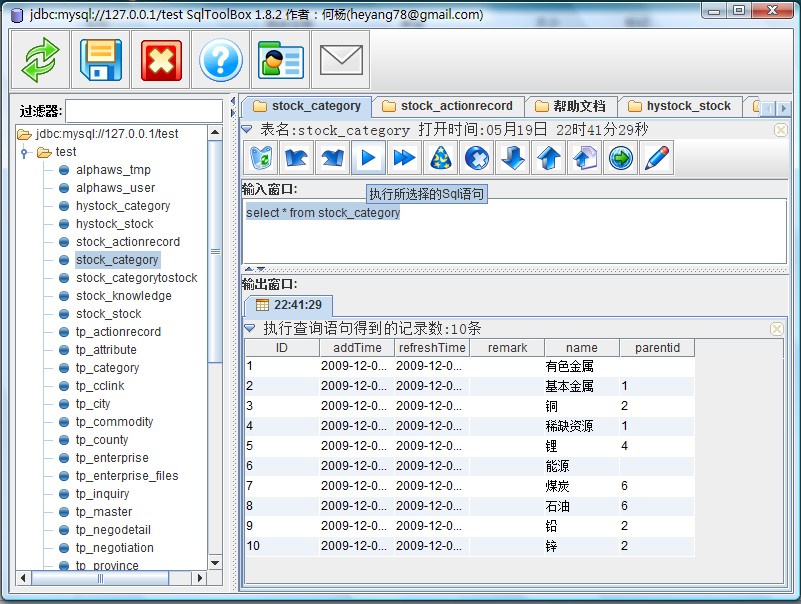
Task: Collapse the table name header triangle
Action: pyautogui.click(x=247, y=129)
